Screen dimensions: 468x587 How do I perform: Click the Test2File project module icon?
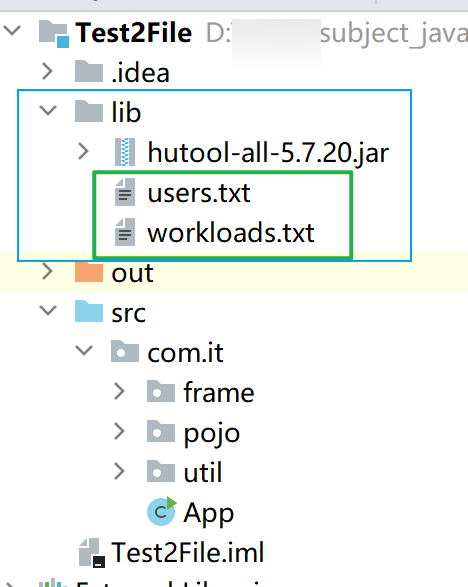pos(54,34)
